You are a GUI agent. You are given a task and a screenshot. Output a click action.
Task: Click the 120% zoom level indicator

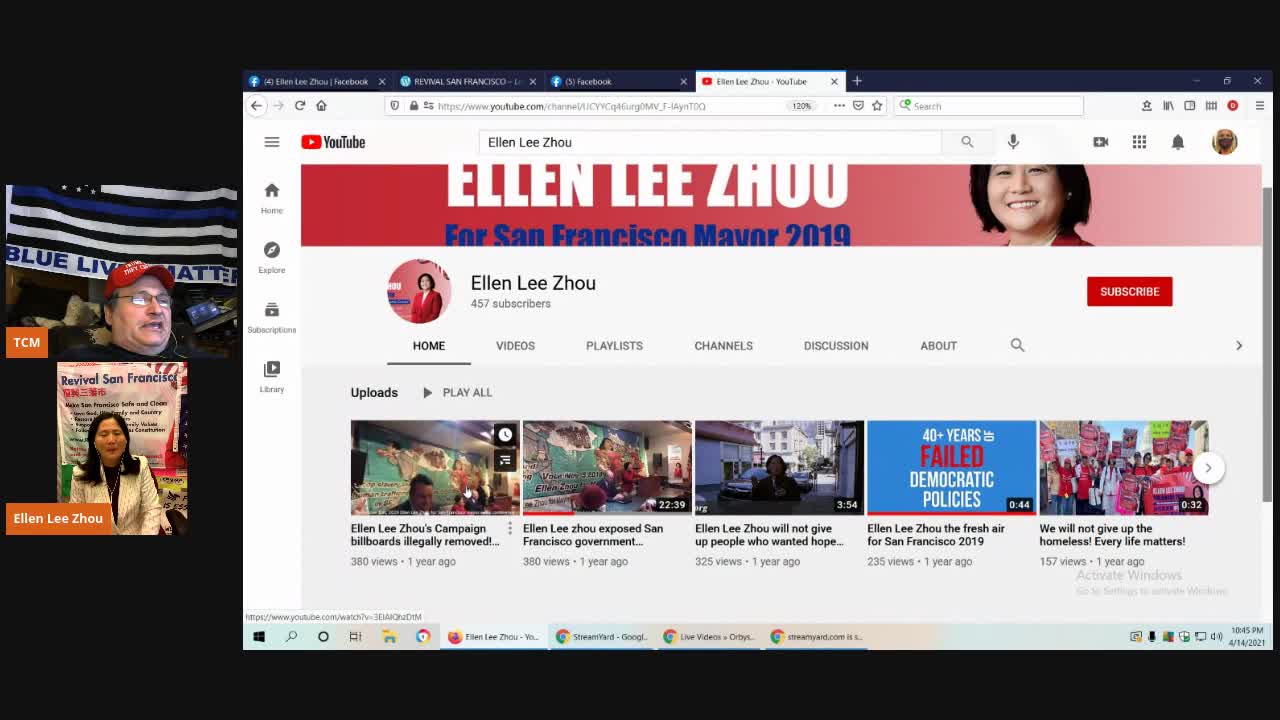coord(801,106)
